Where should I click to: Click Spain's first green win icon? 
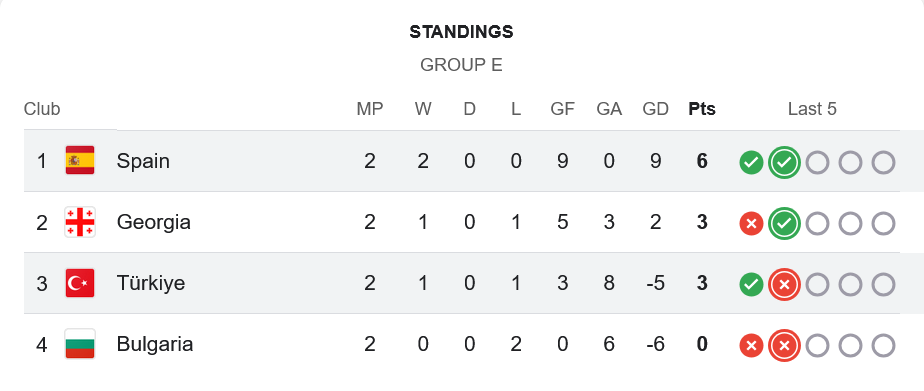[751, 163]
